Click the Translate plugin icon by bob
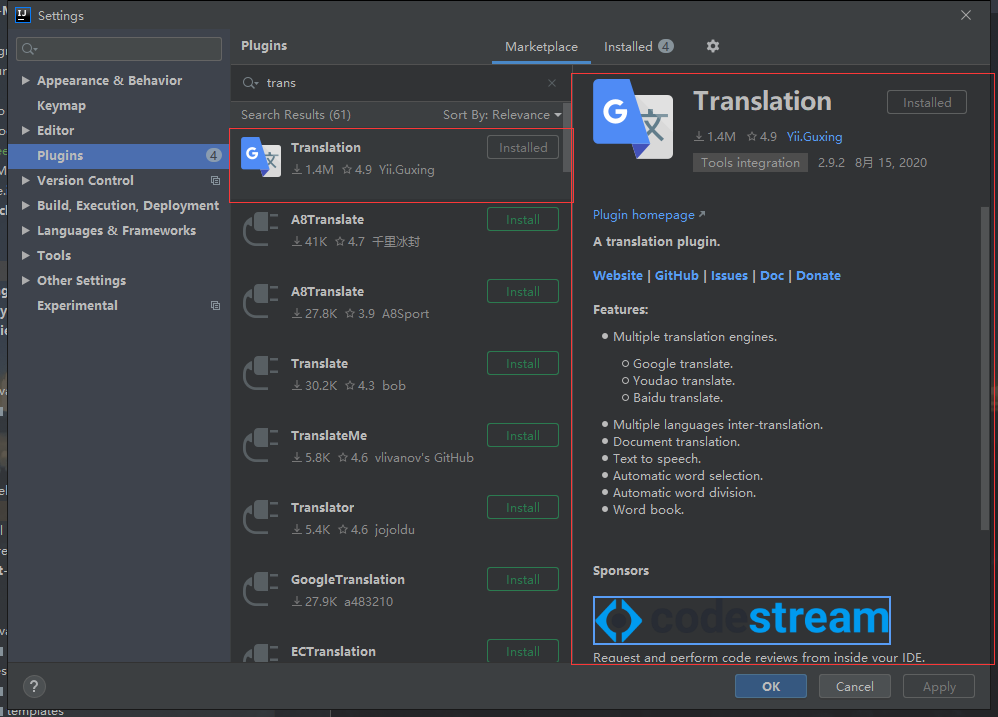This screenshot has width=998, height=717. [x=261, y=373]
